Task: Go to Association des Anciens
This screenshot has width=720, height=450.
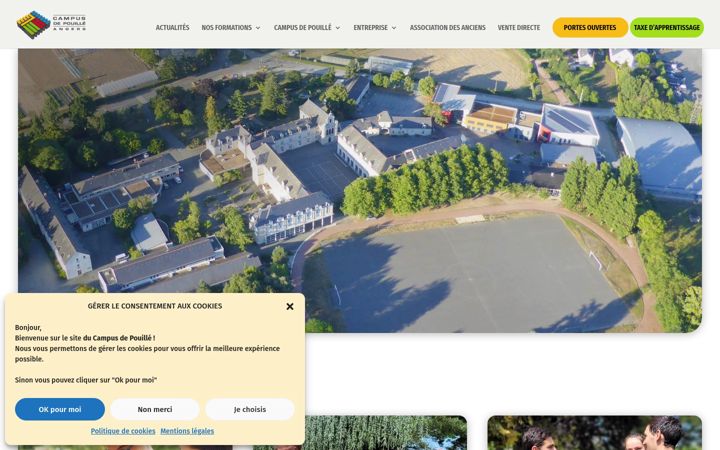Action: click(448, 28)
